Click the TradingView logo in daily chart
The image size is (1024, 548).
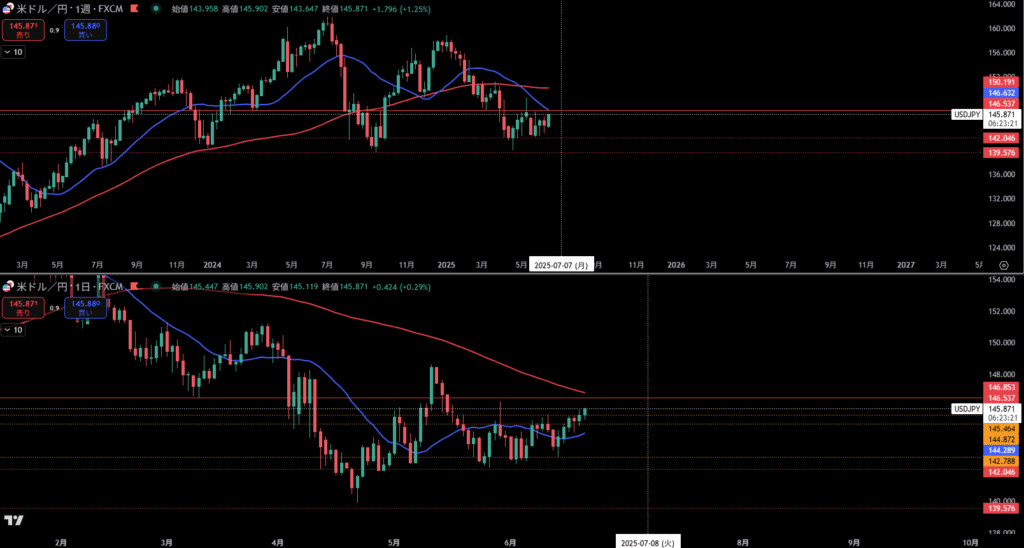[14, 520]
